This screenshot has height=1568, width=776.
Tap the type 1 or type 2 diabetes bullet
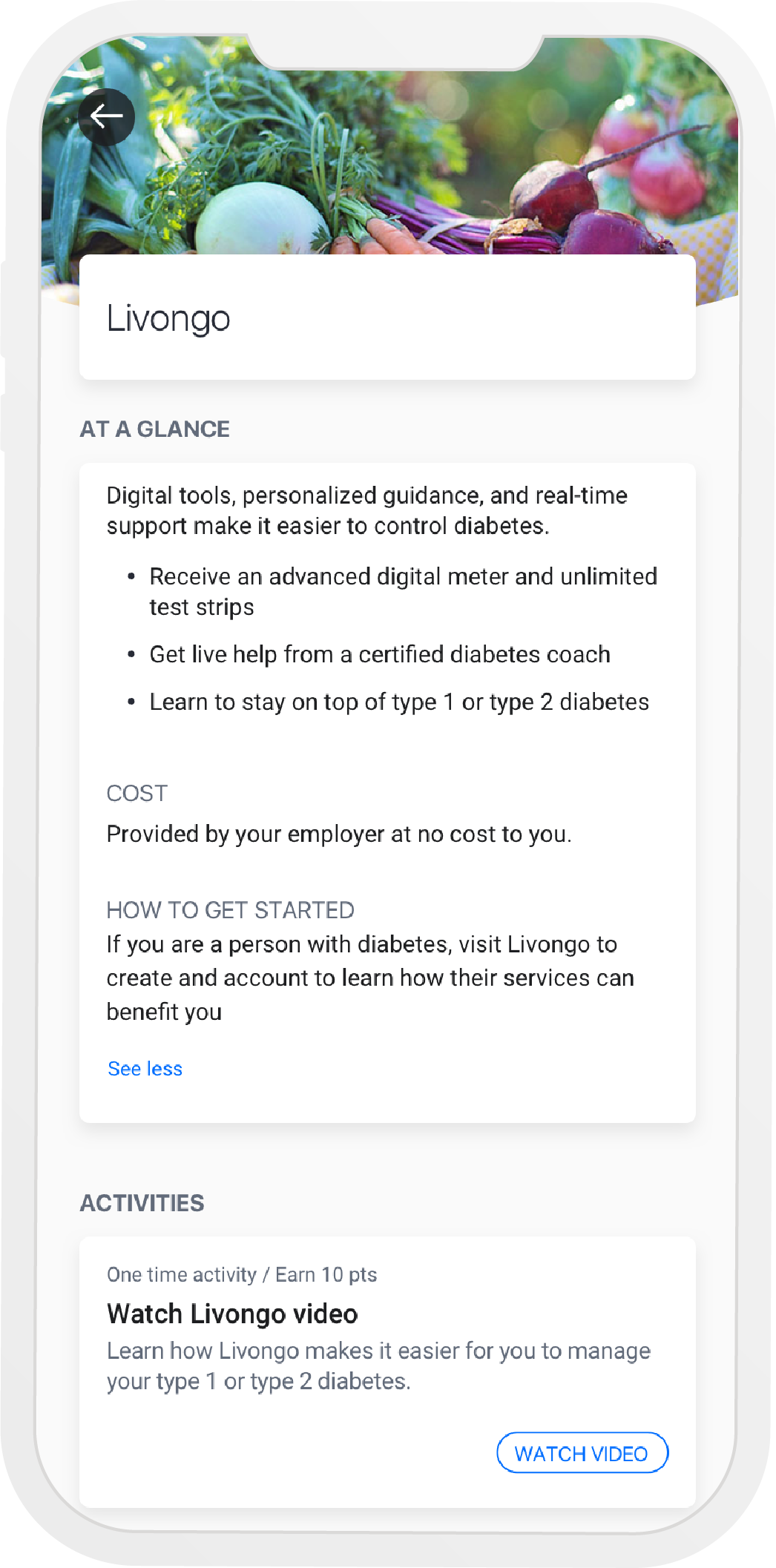[x=399, y=702]
